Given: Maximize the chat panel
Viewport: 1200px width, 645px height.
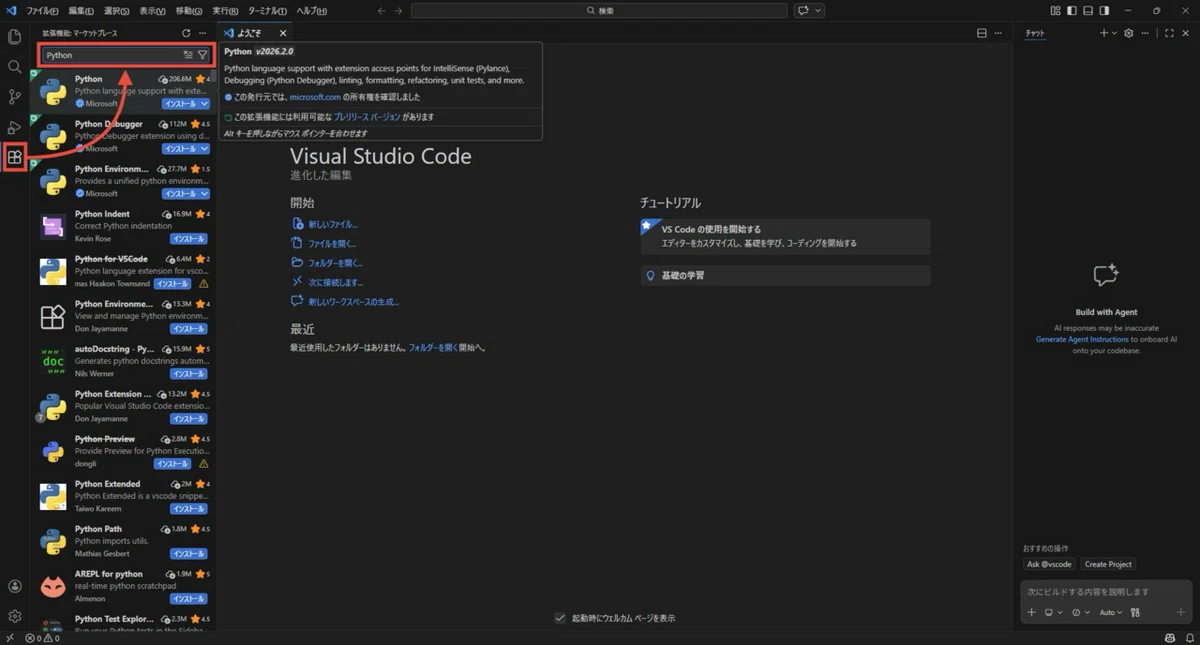Looking at the screenshot, I should coord(1169,33).
